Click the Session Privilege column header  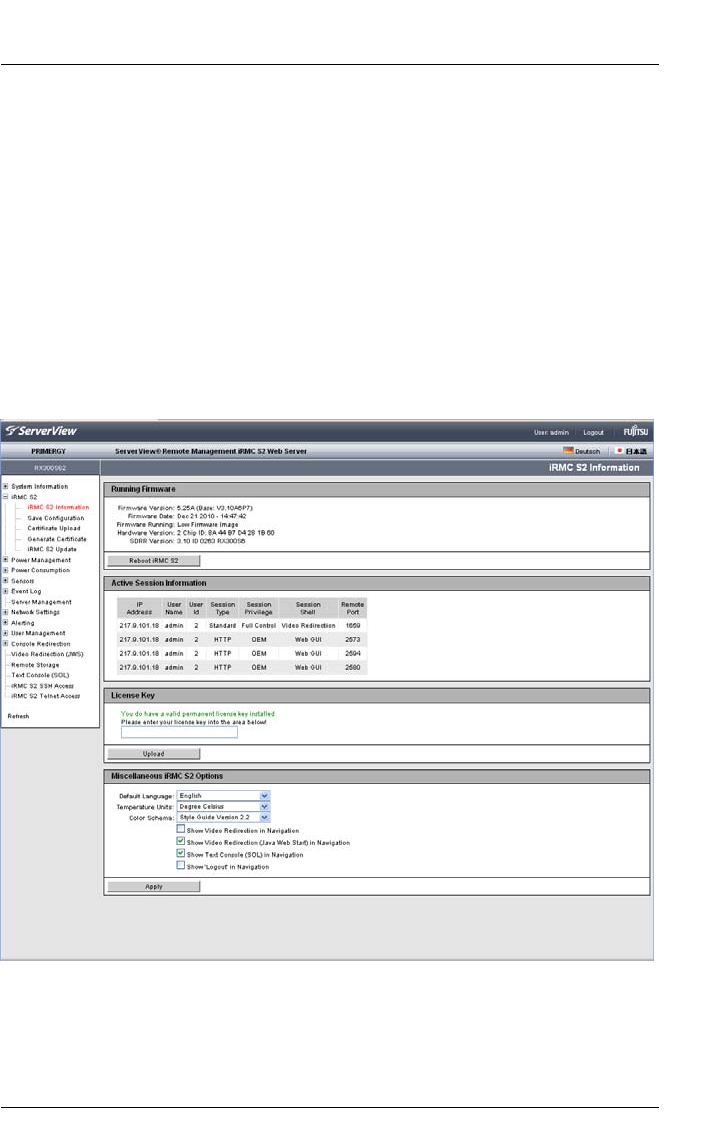click(258, 608)
